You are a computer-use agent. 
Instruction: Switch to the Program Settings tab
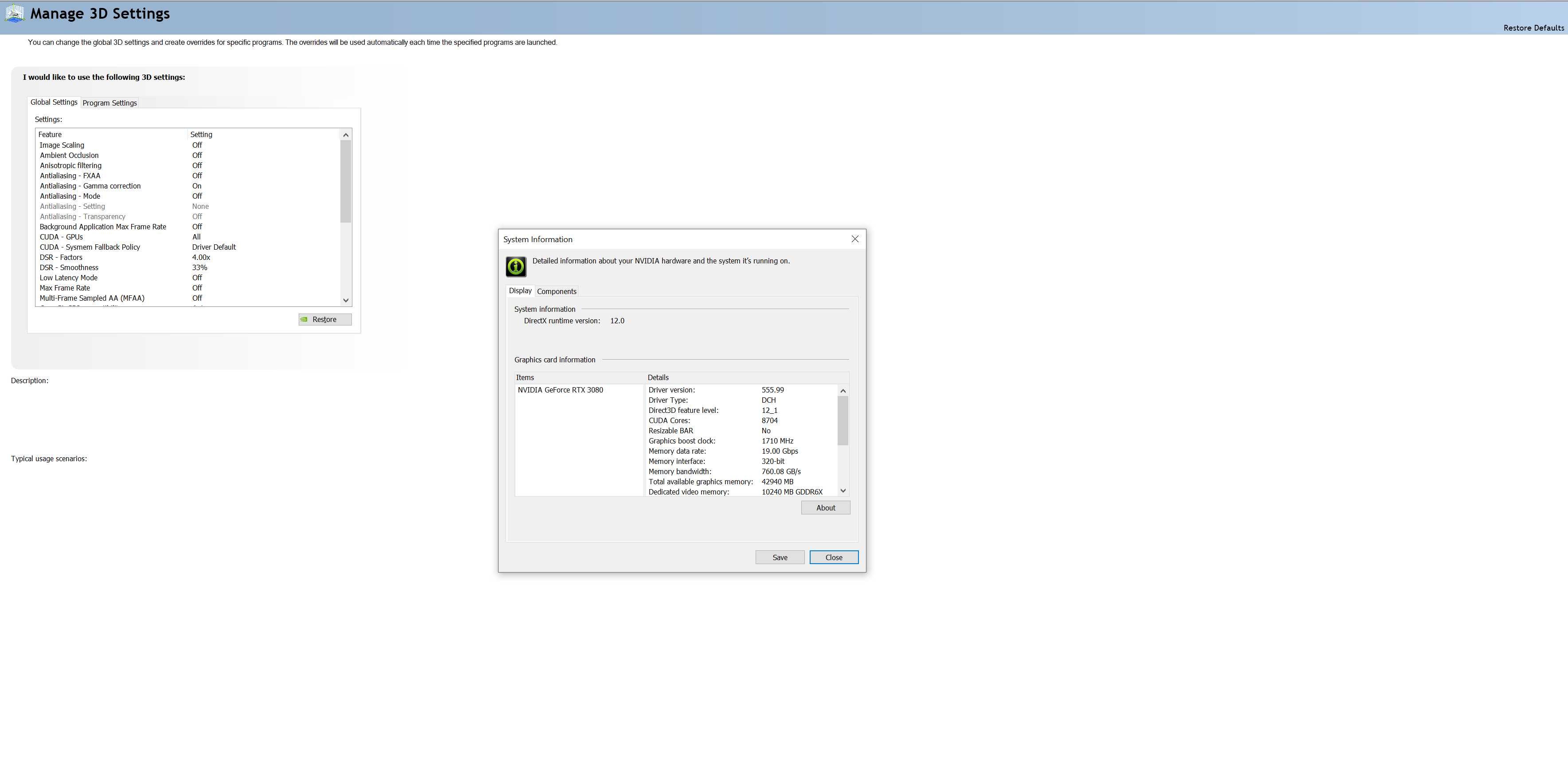(x=109, y=103)
